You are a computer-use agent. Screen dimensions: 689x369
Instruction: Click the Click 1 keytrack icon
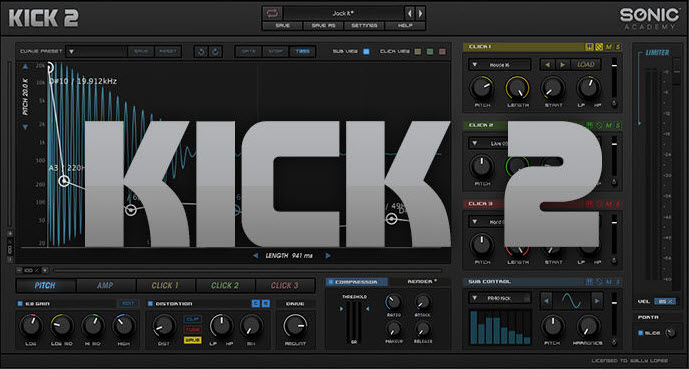[x=590, y=47]
